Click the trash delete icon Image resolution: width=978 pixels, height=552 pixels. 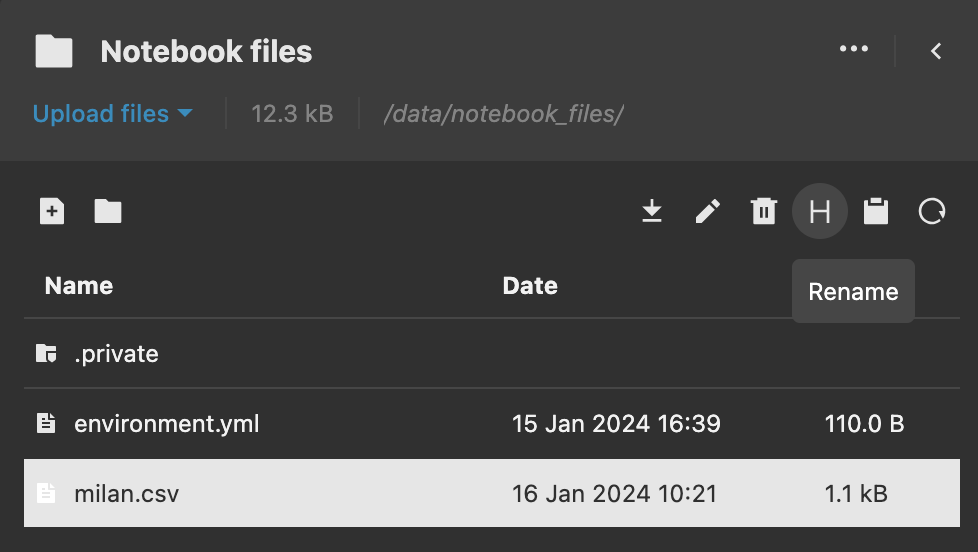[x=764, y=211]
